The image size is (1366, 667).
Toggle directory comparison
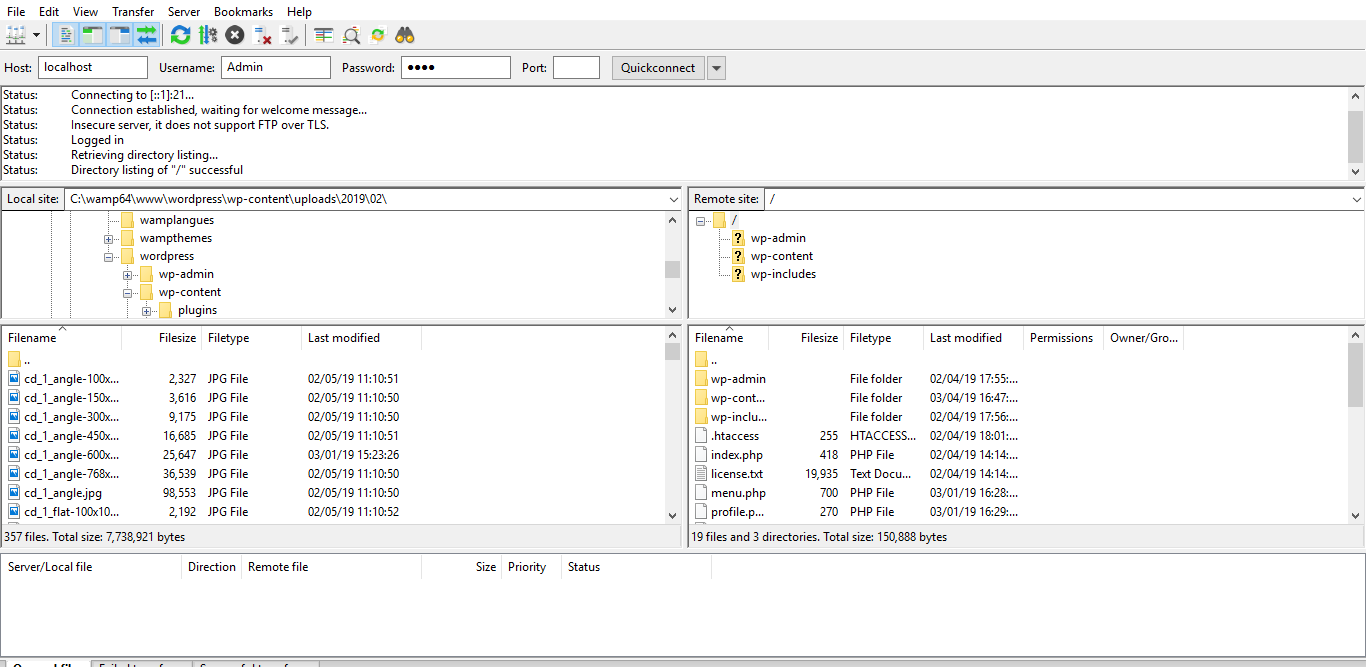point(351,35)
